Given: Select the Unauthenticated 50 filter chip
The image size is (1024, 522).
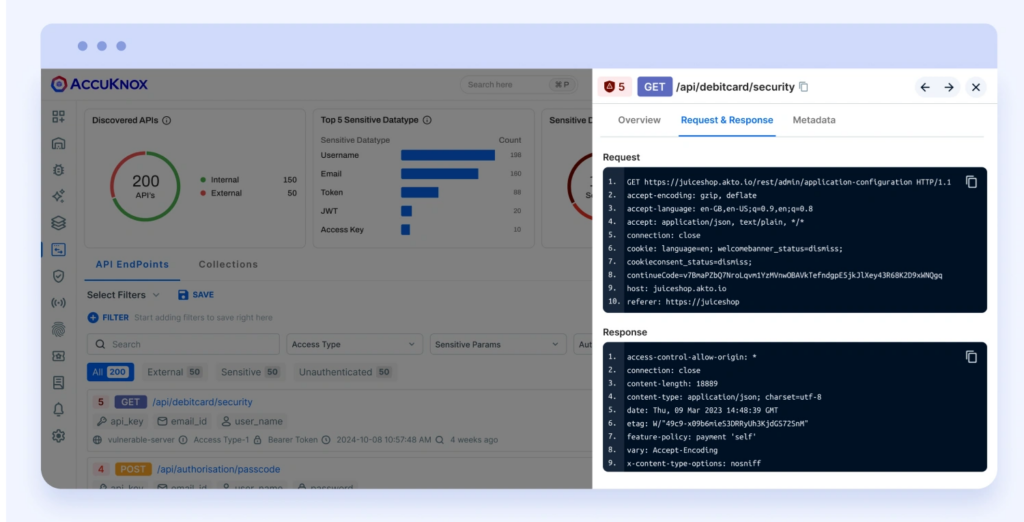Looking at the screenshot, I should (x=345, y=372).
